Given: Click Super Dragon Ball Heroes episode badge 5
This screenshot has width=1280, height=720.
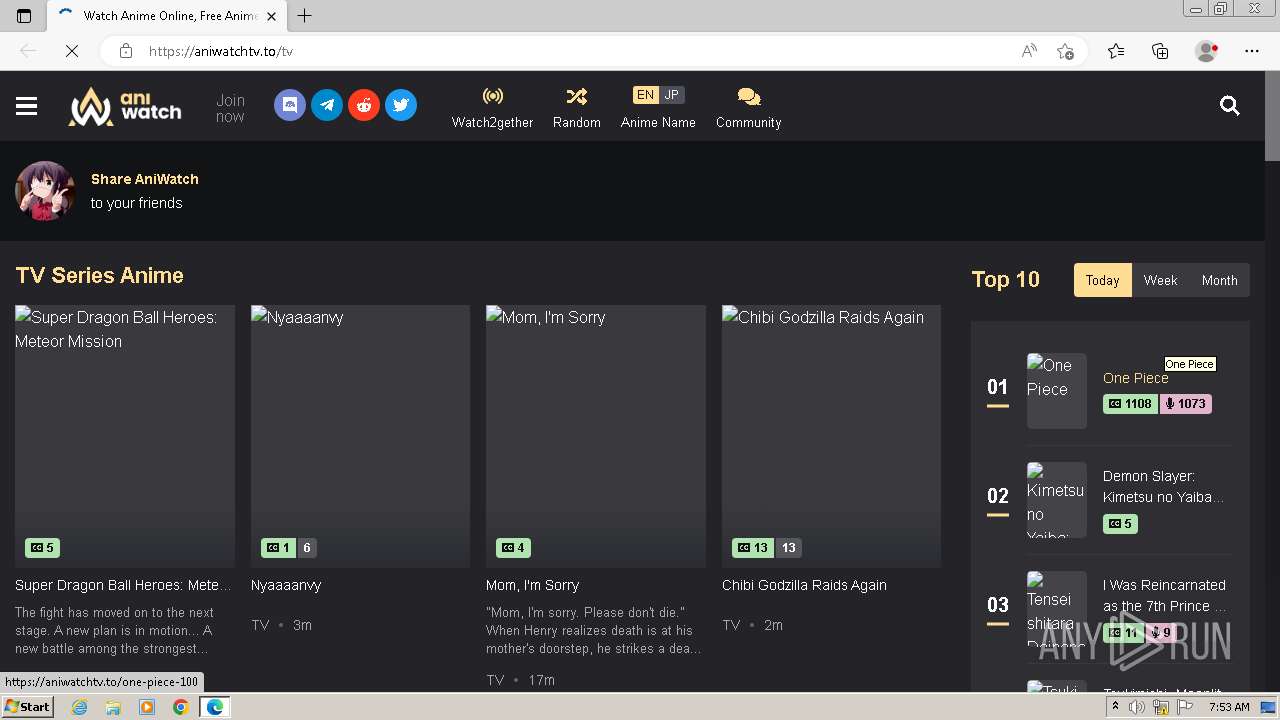Looking at the screenshot, I should click(42, 548).
